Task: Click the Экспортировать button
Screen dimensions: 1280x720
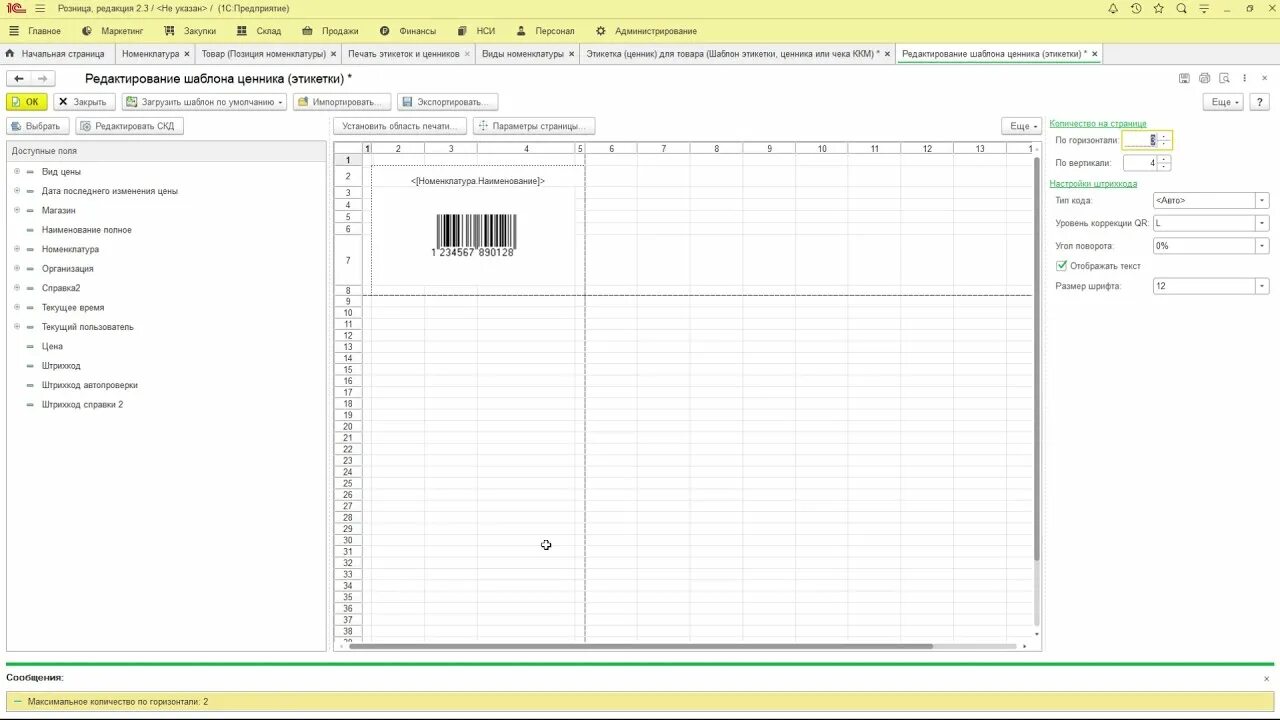Action: 447,101
